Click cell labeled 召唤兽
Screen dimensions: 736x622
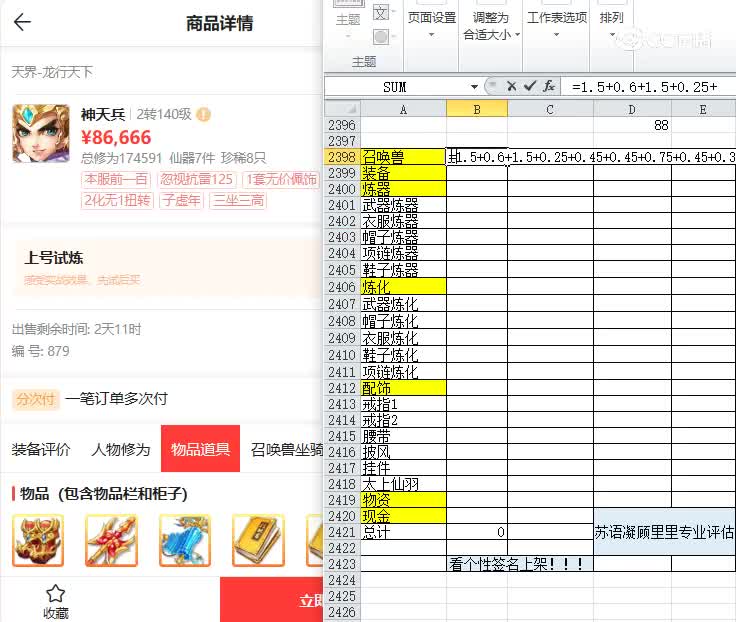pos(403,157)
